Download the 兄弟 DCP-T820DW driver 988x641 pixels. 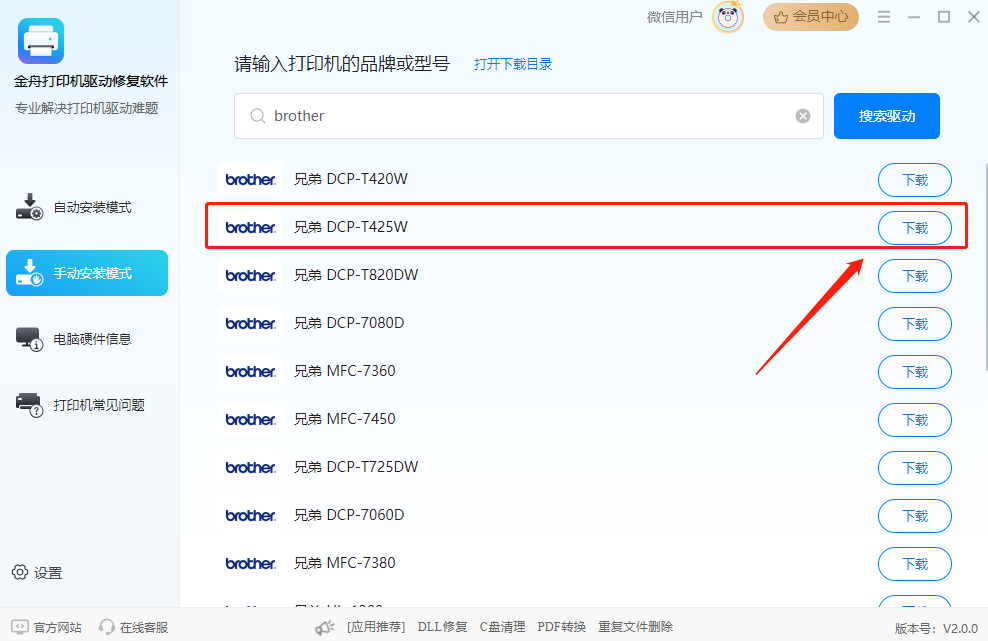pyautogui.click(x=914, y=276)
